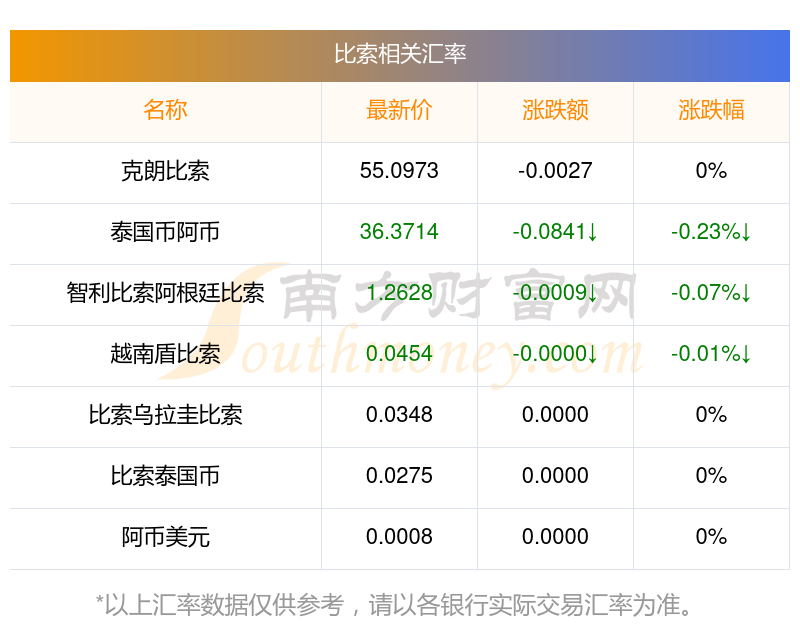Click the 最新价 column header
Image resolution: width=800 pixels, height=637 pixels.
399,110
